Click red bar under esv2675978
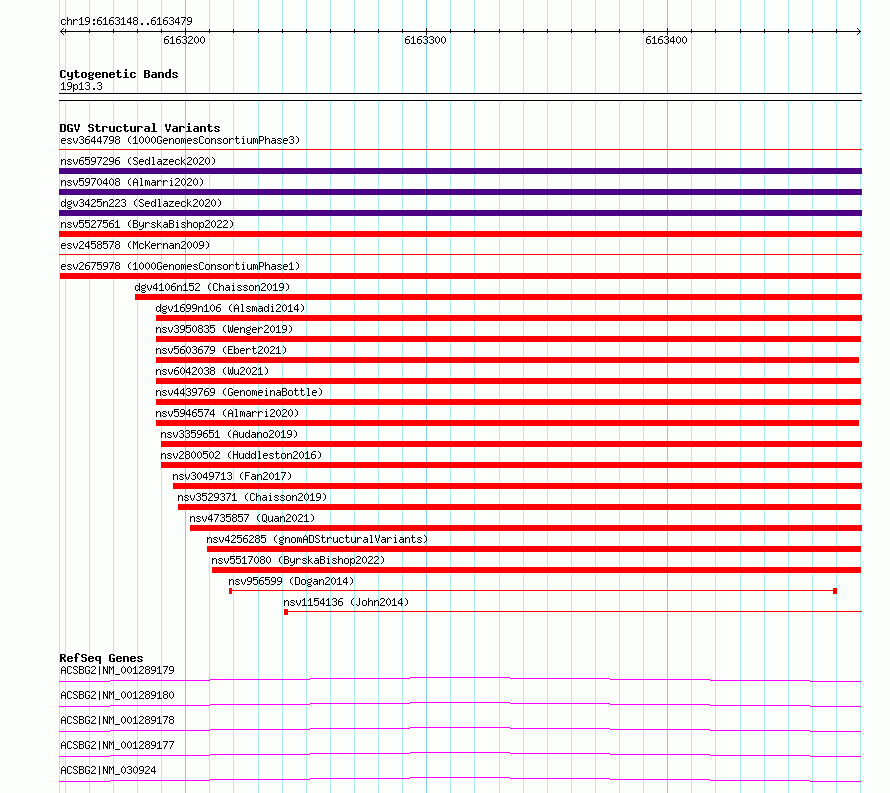Viewport: 890px width, 793px height. click(x=460, y=276)
